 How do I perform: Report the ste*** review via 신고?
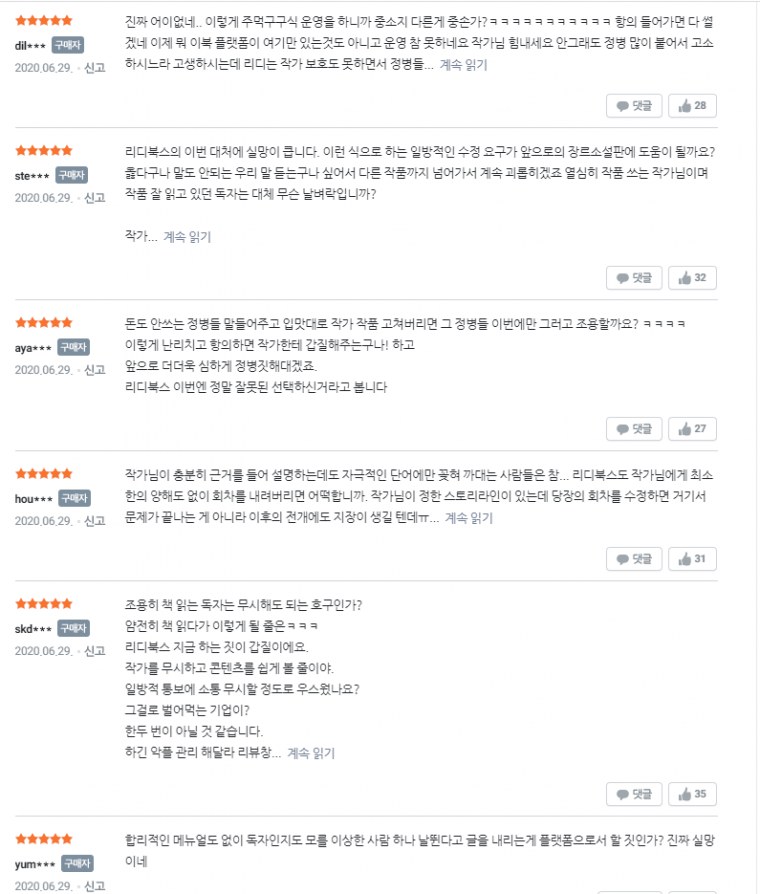point(95,198)
